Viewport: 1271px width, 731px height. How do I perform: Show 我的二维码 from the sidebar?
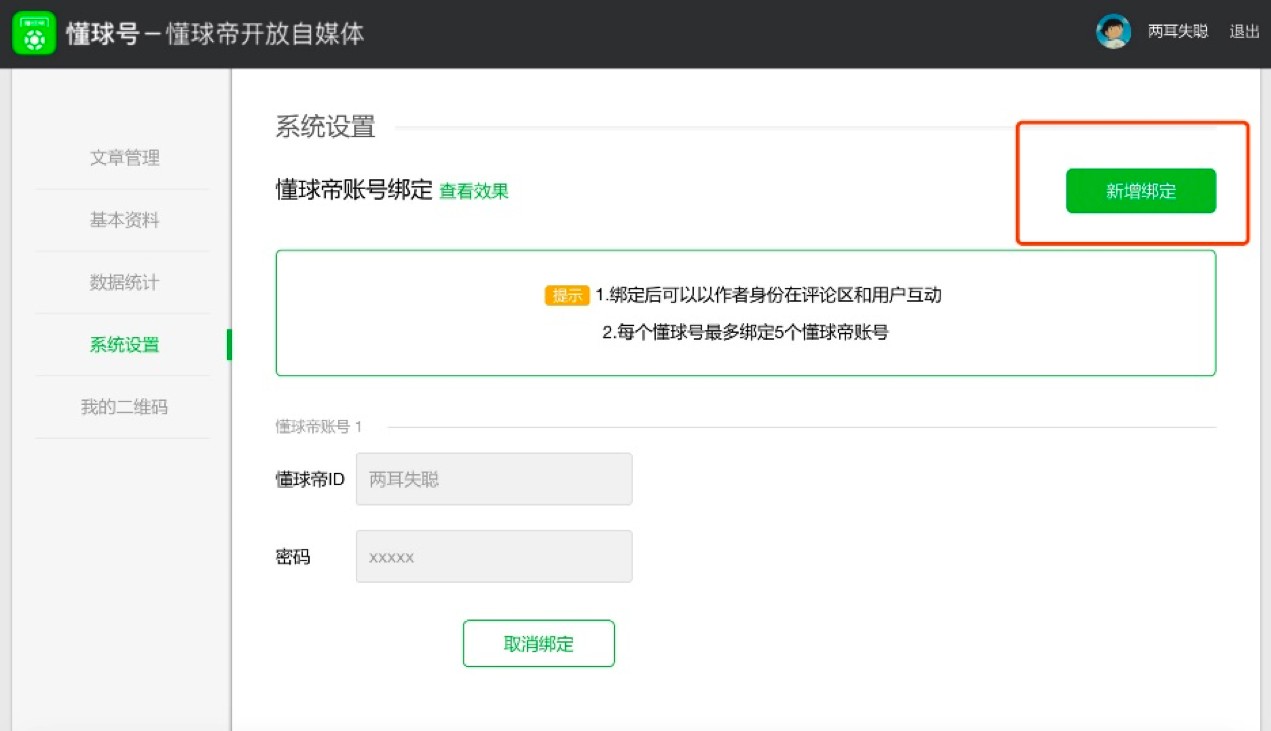(x=124, y=407)
